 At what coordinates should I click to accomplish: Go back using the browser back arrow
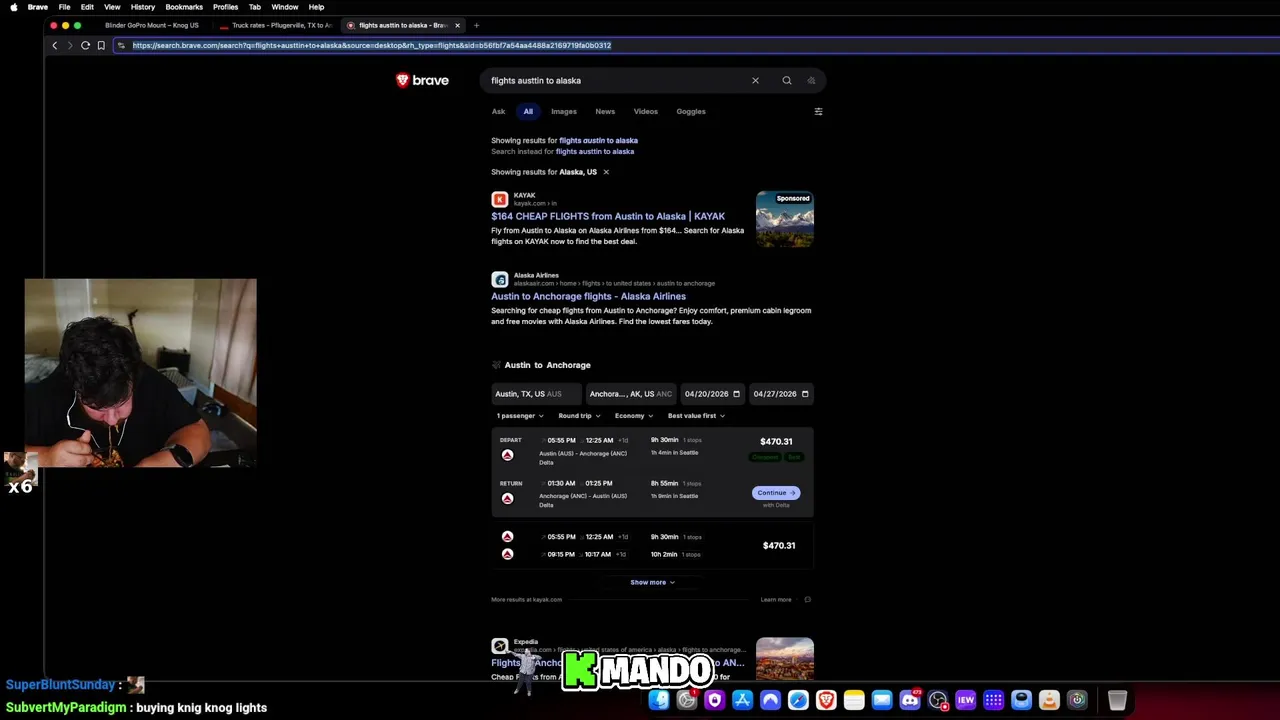point(55,45)
